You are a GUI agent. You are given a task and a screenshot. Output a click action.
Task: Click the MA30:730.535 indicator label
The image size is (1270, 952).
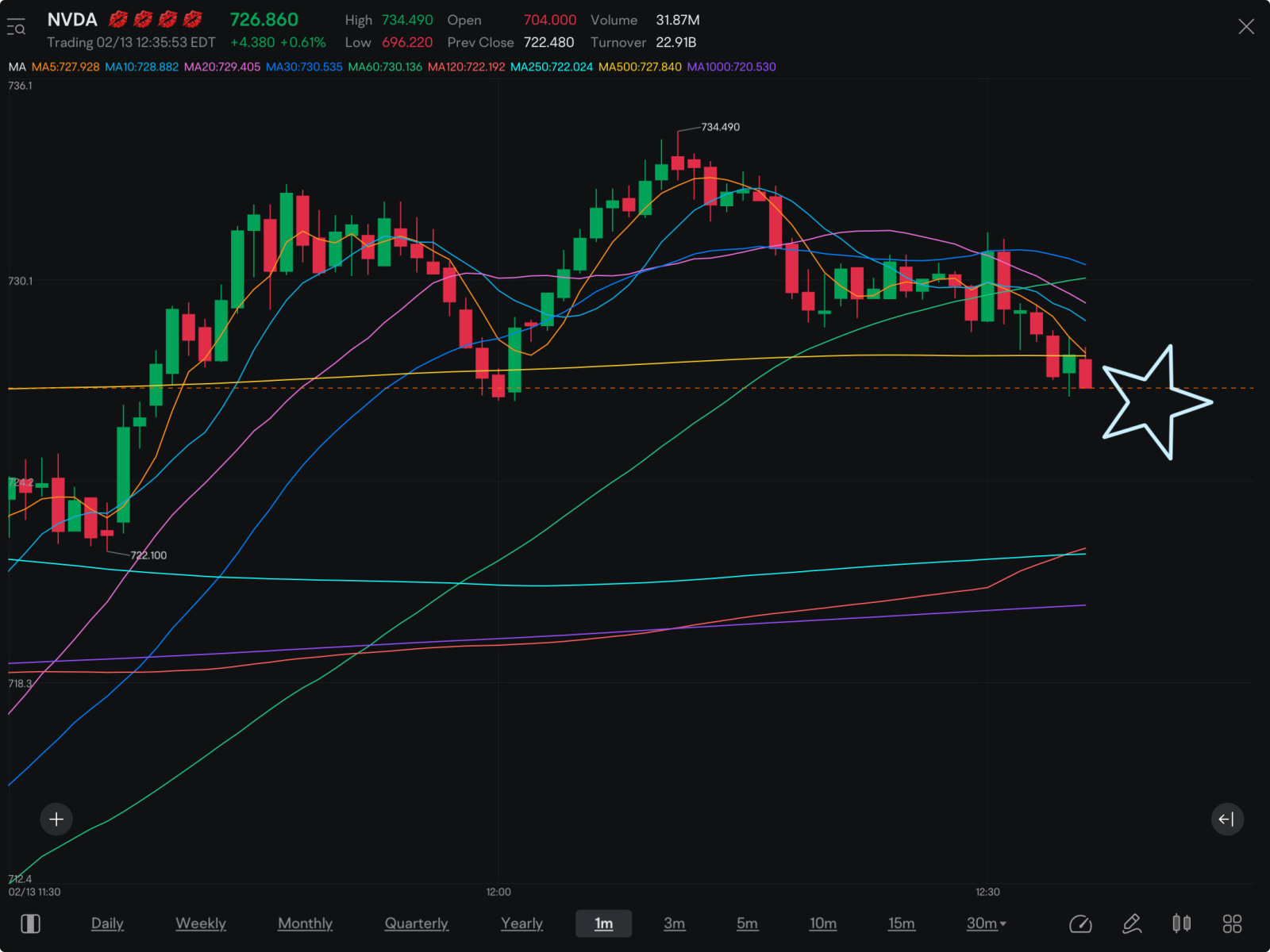(x=304, y=67)
